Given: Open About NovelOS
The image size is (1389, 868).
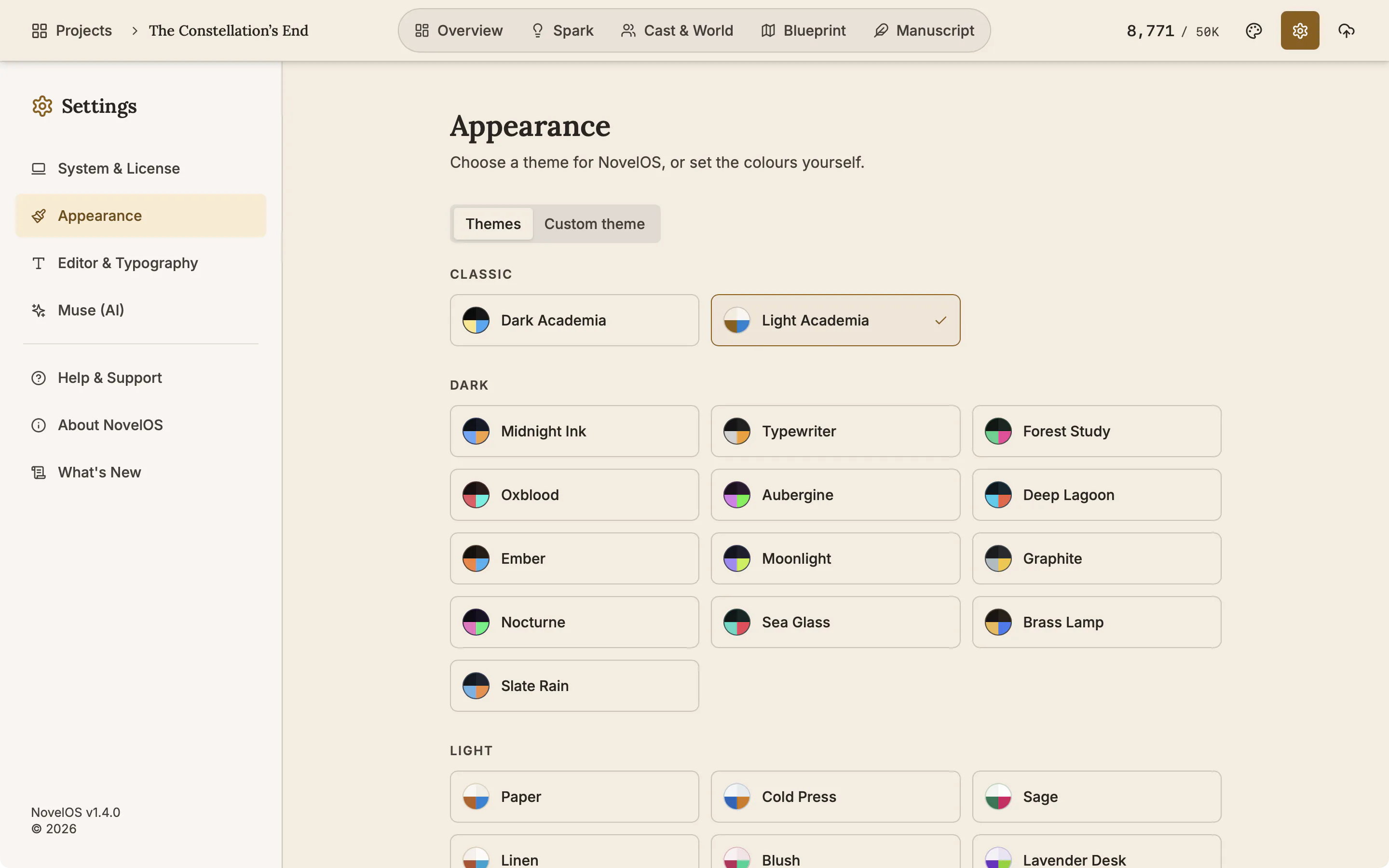Looking at the screenshot, I should (141, 425).
